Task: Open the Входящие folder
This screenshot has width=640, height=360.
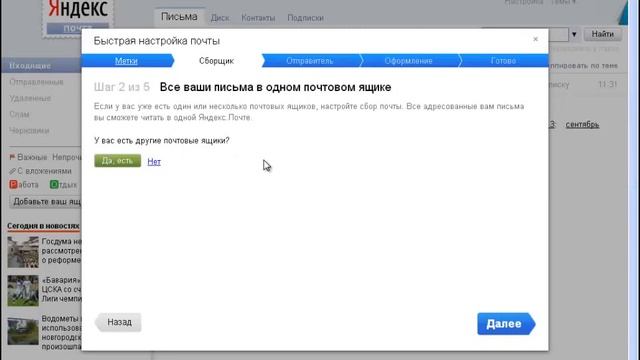Action: coord(41,66)
